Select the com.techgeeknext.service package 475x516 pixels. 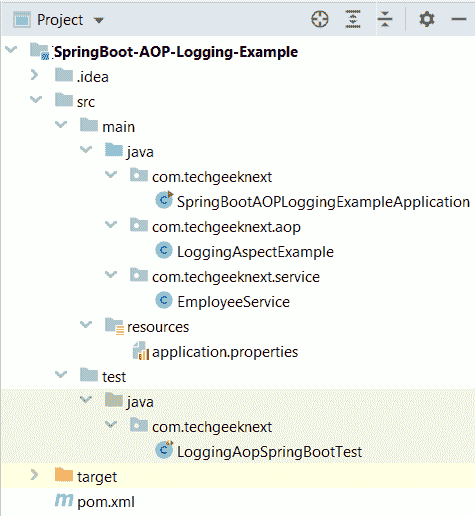tap(236, 277)
